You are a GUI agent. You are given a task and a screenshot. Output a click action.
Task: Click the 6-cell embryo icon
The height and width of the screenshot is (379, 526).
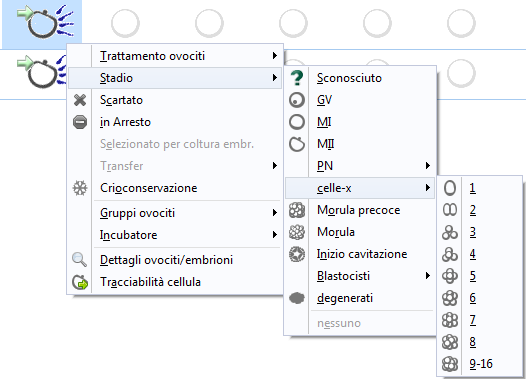click(x=450, y=298)
